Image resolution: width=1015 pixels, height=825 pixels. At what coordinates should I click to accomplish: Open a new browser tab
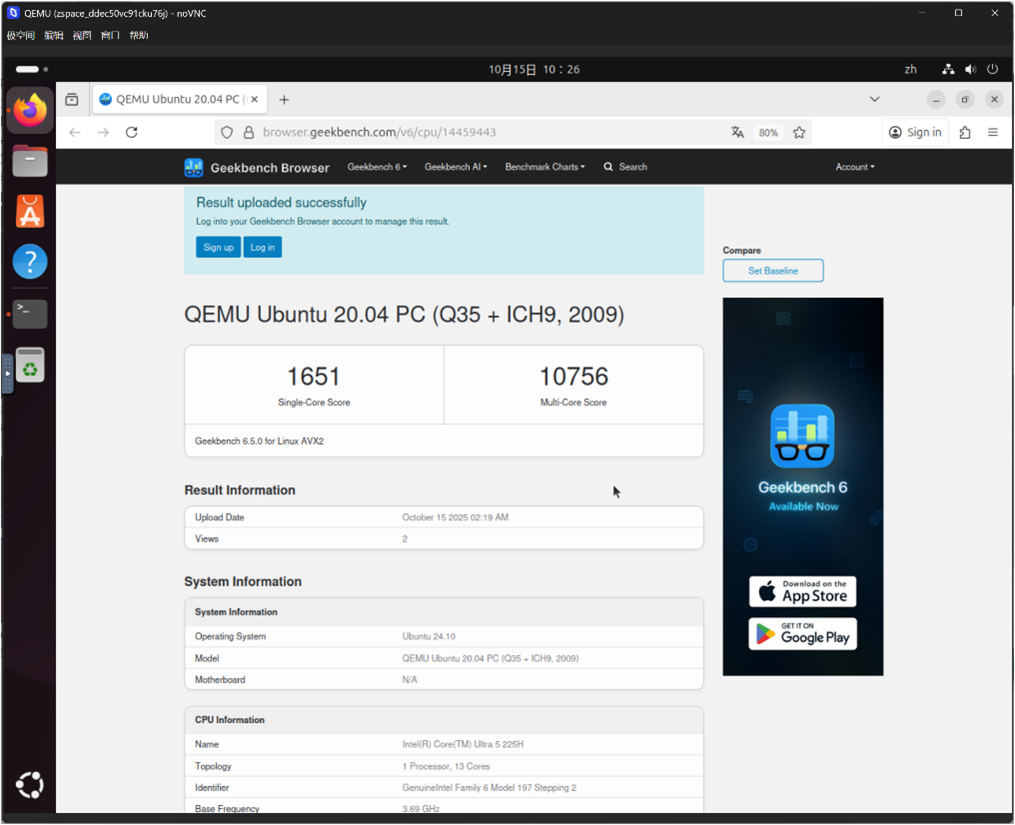coord(284,100)
